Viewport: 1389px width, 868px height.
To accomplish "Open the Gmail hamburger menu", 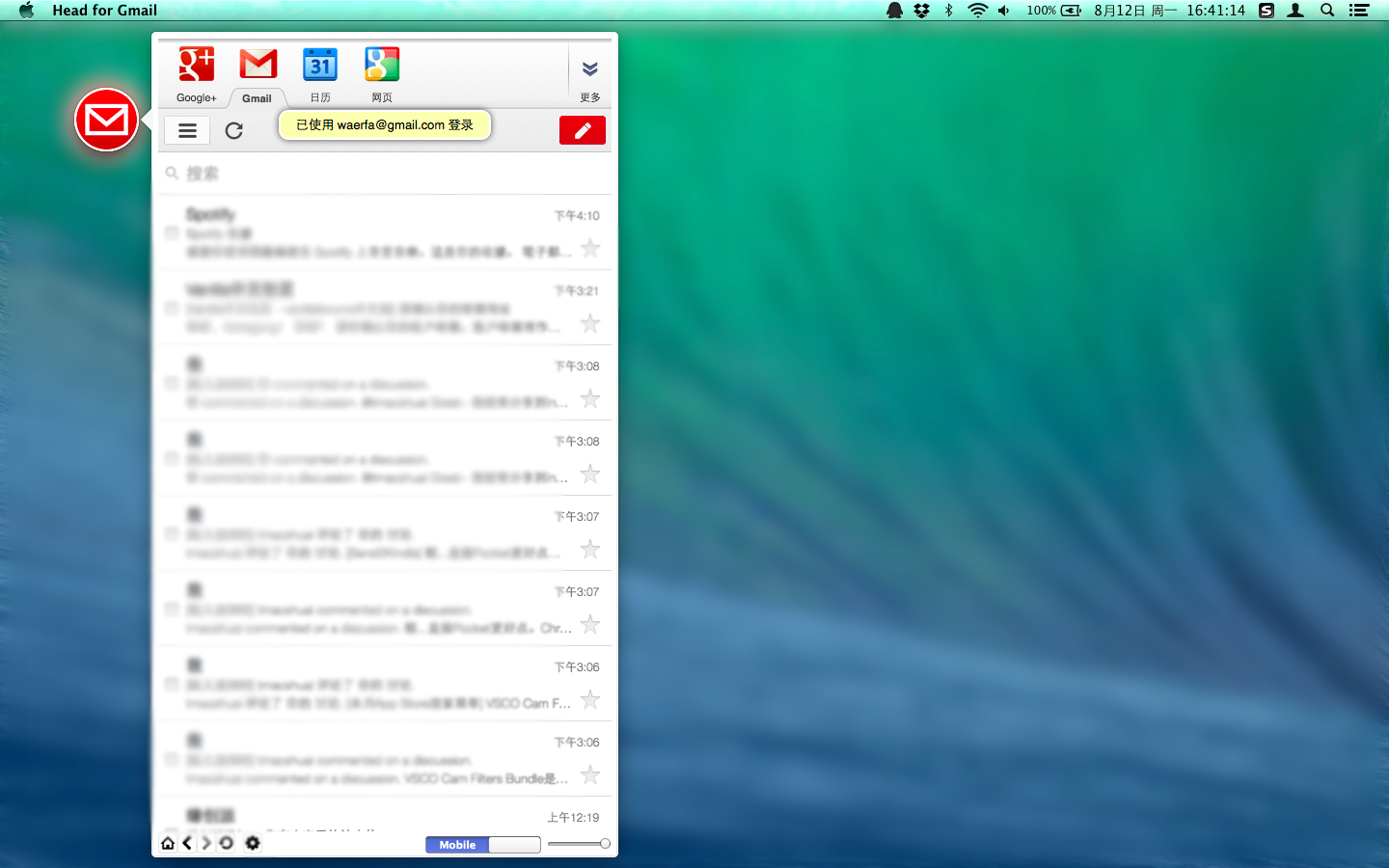I will 187,130.
